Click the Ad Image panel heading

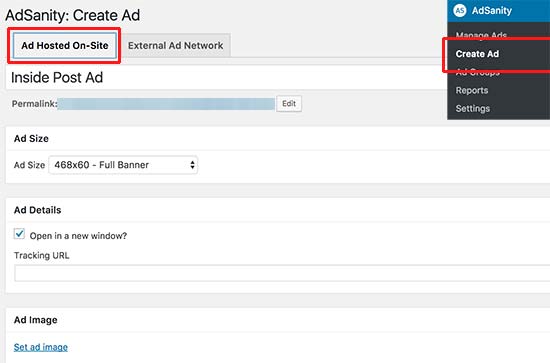[x=35, y=320]
